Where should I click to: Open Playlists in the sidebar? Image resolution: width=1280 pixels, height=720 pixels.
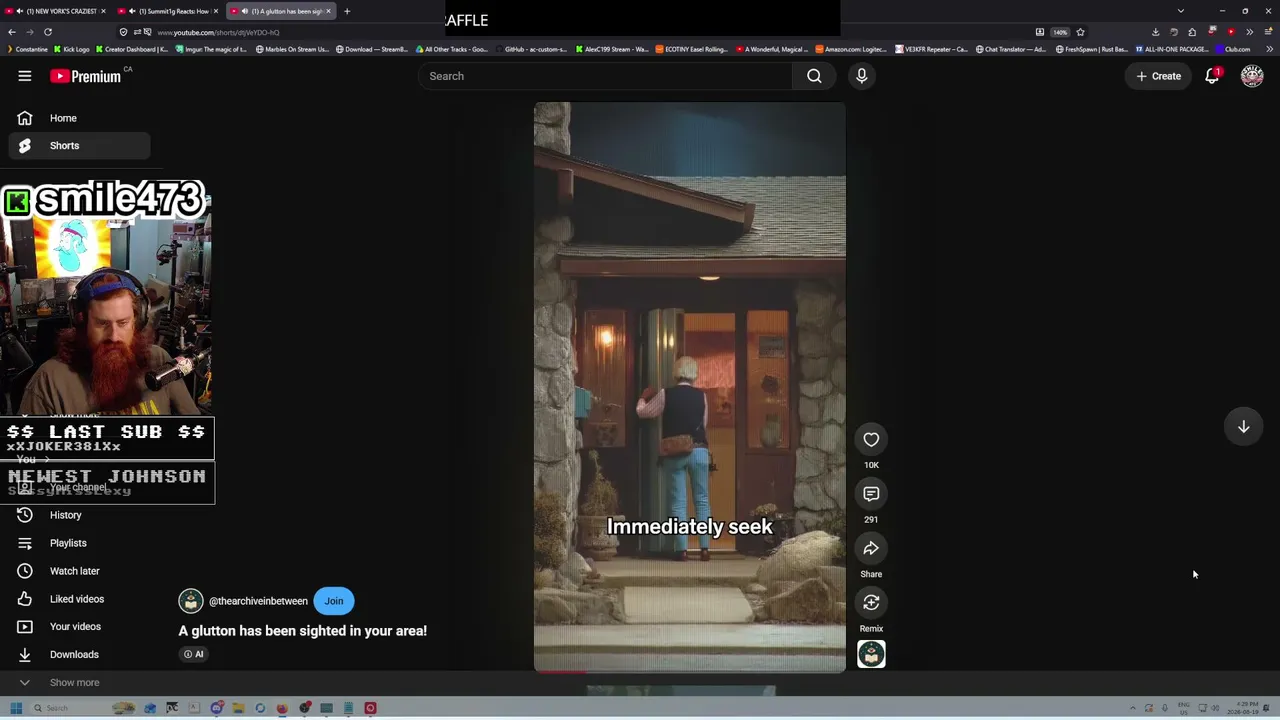point(80,543)
